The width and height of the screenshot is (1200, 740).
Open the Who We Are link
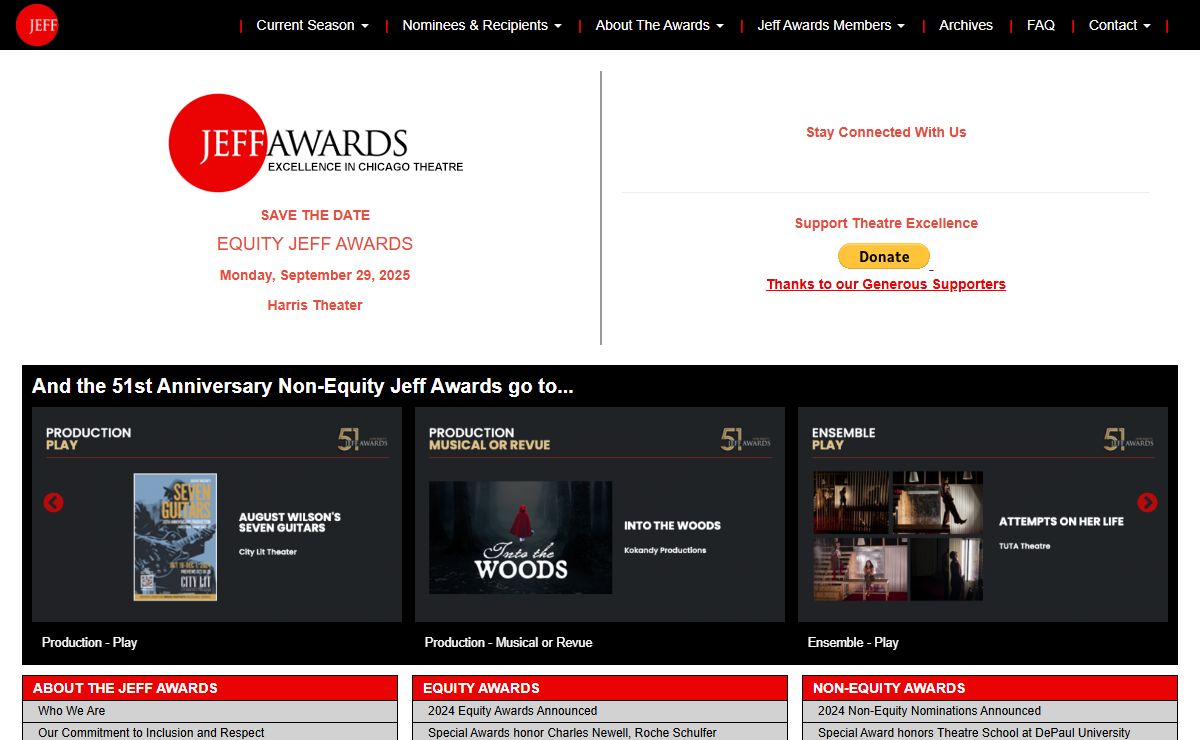click(71, 711)
